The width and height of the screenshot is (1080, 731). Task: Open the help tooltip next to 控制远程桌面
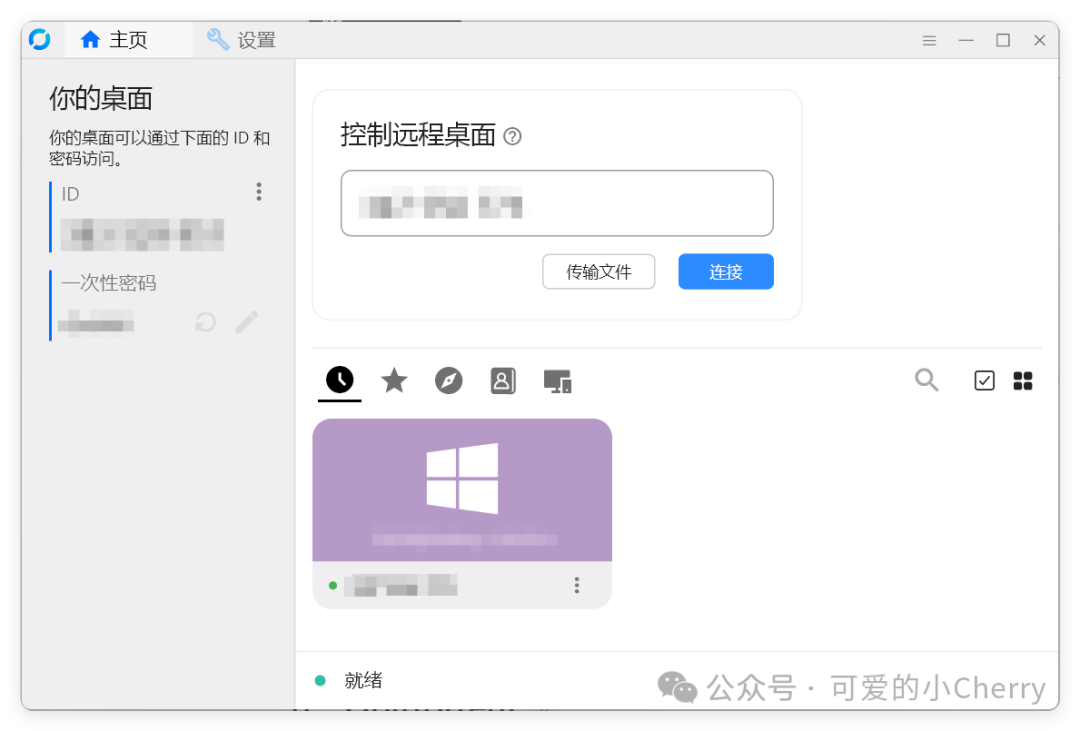[513, 137]
